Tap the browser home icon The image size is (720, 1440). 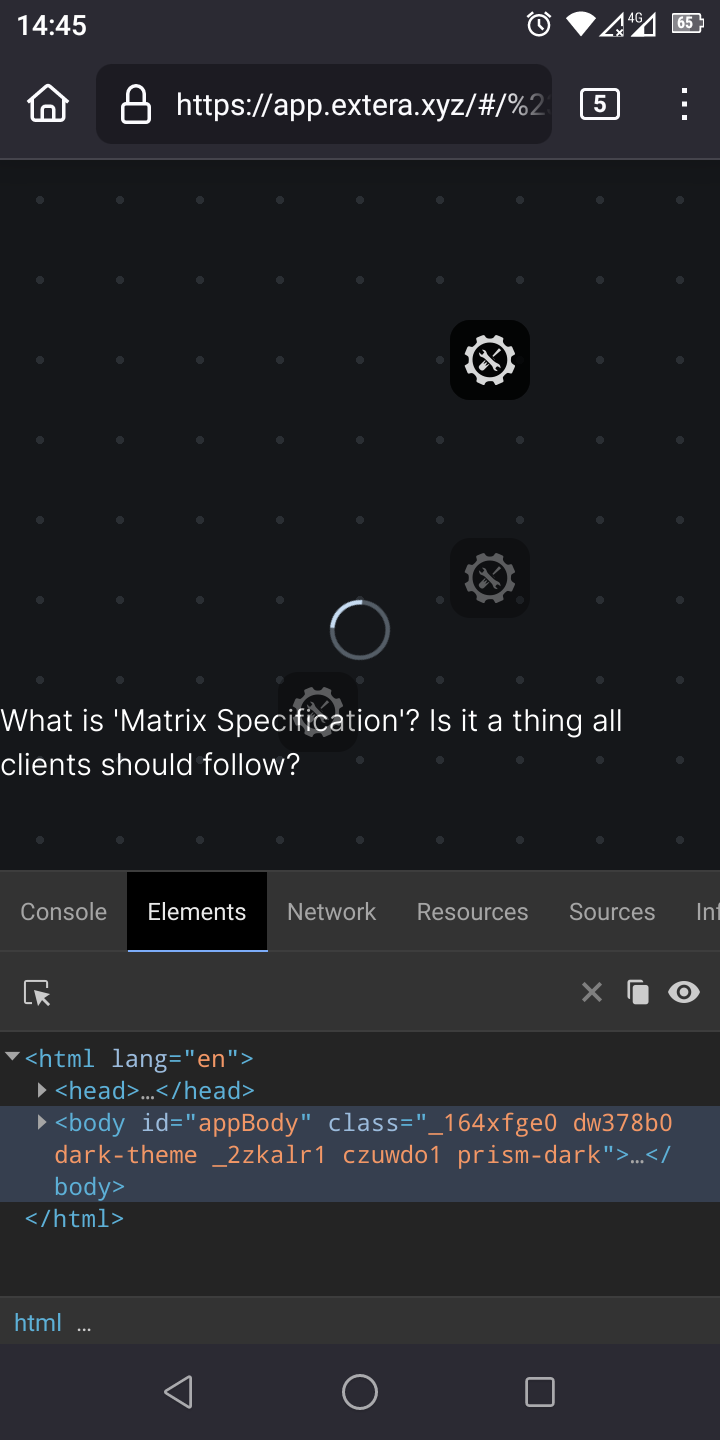[48, 104]
